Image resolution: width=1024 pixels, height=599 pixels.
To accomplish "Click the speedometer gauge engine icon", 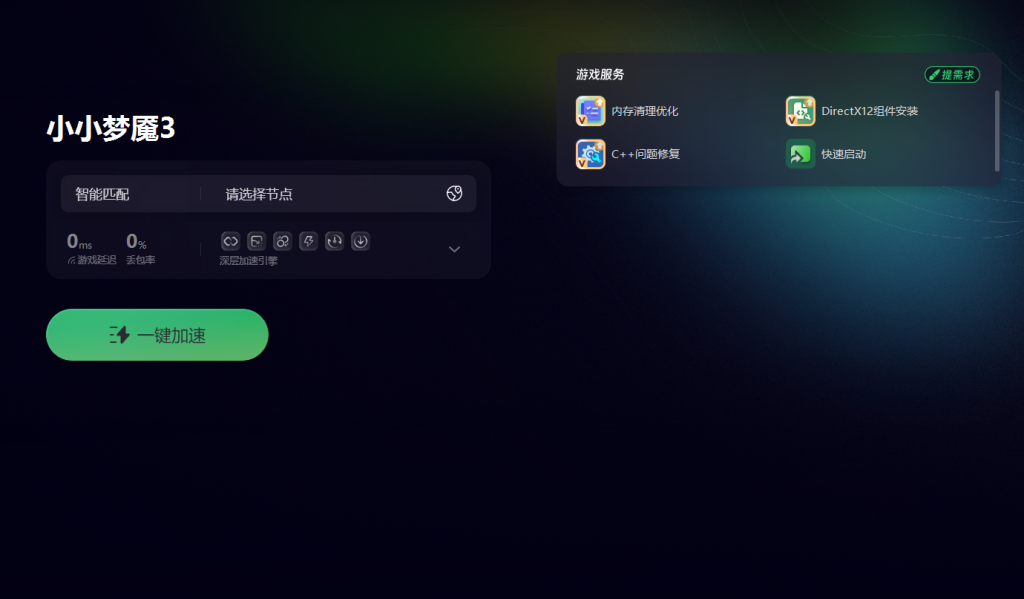I will point(334,242).
